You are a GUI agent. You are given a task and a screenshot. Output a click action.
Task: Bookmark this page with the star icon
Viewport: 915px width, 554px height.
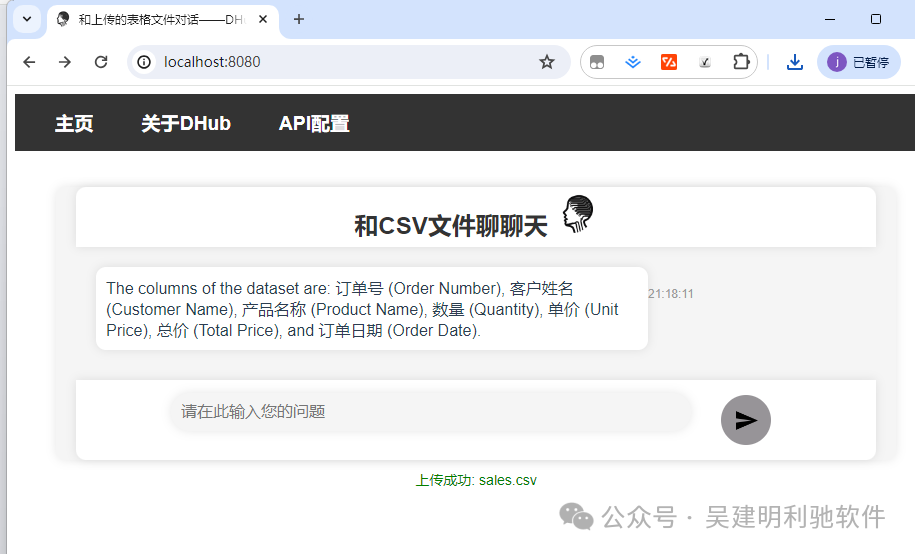[547, 62]
